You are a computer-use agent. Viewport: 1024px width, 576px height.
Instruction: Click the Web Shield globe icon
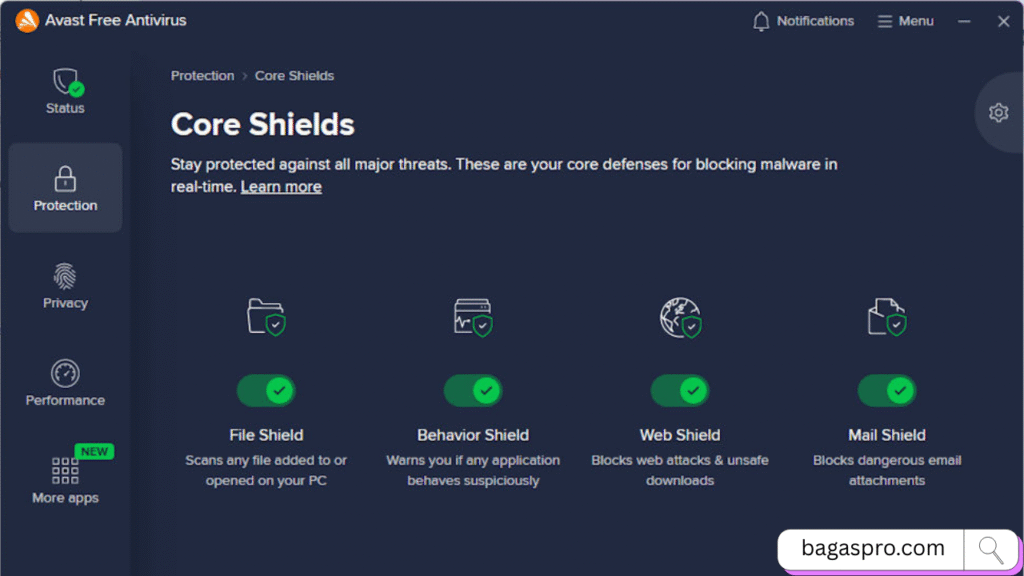click(680, 315)
